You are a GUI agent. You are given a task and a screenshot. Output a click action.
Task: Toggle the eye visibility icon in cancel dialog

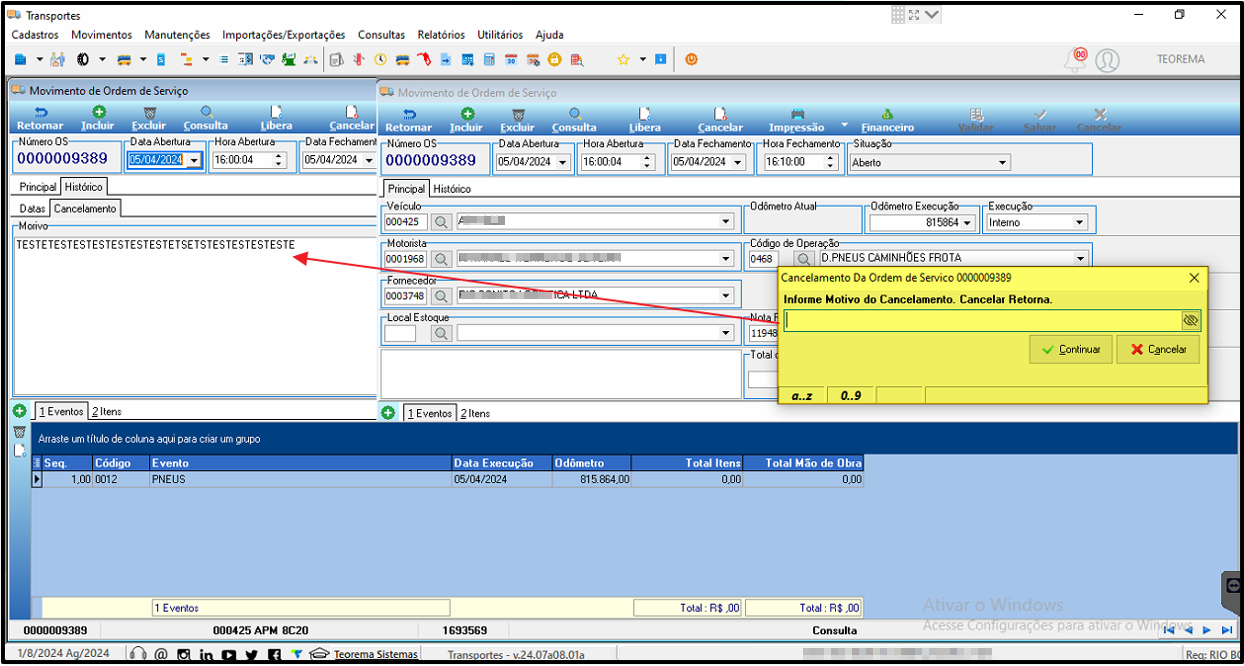[x=1190, y=321]
